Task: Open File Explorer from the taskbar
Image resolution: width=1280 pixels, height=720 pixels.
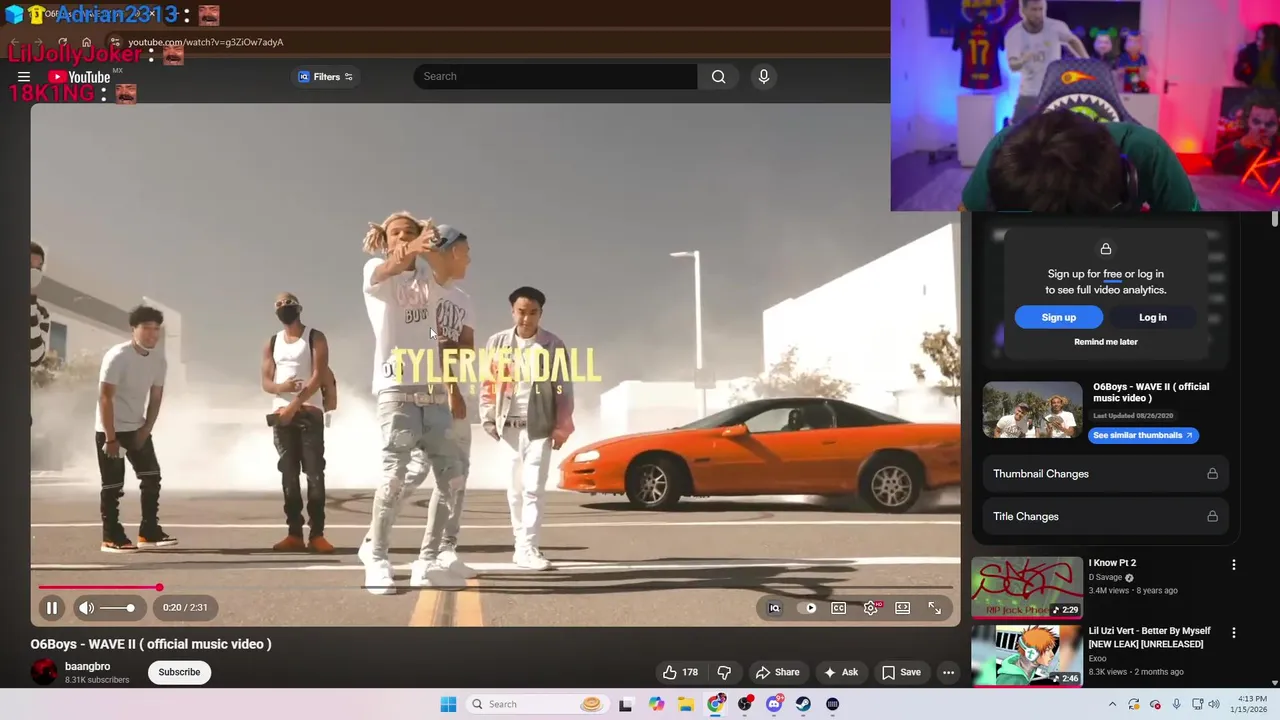Action: [x=686, y=704]
